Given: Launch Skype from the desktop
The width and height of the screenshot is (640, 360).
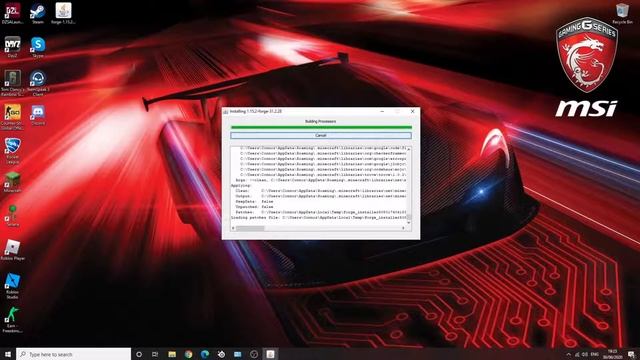Looking at the screenshot, I should pyautogui.click(x=38, y=47).
